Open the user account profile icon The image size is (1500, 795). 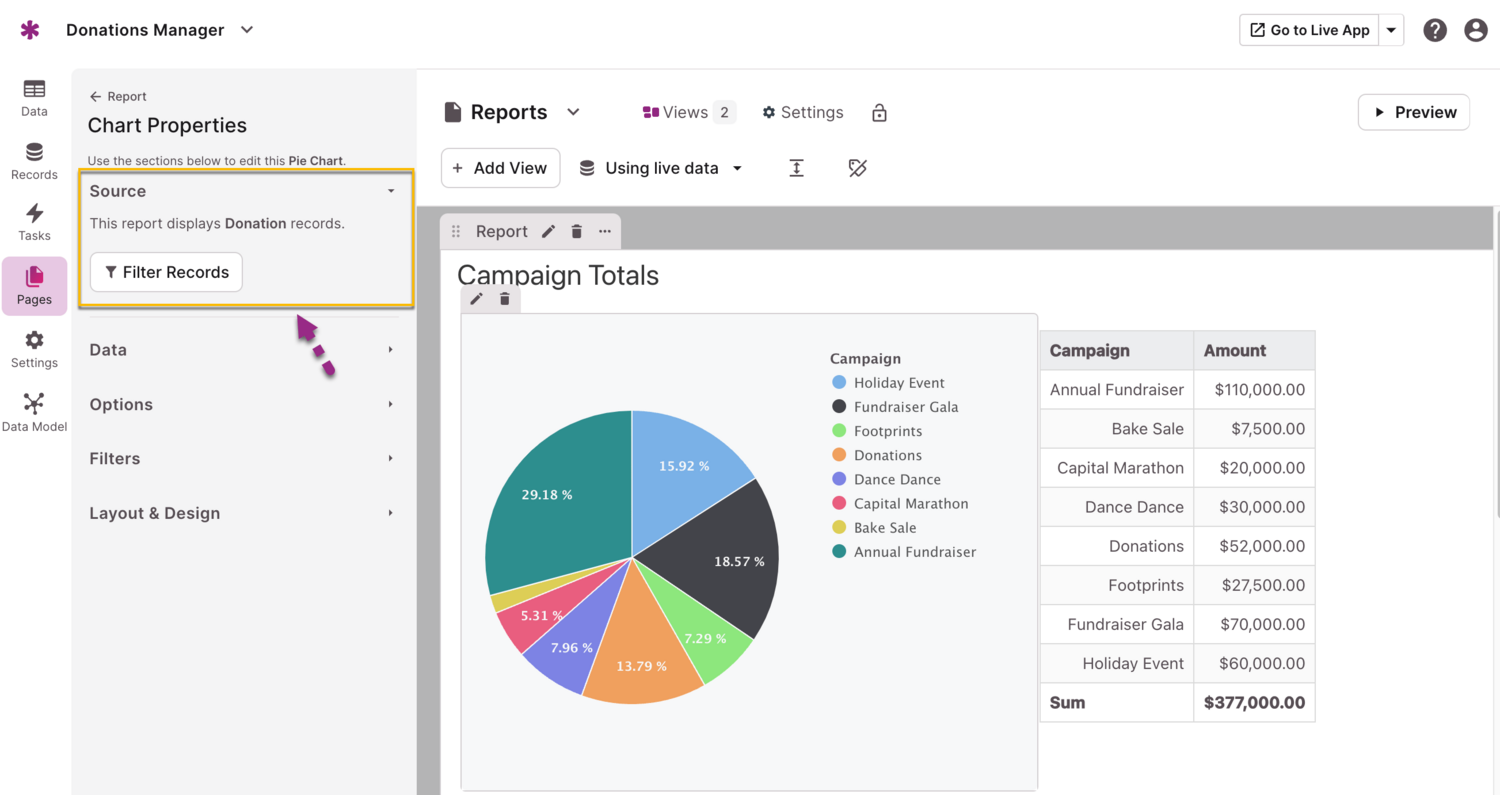pos(1475,30)
